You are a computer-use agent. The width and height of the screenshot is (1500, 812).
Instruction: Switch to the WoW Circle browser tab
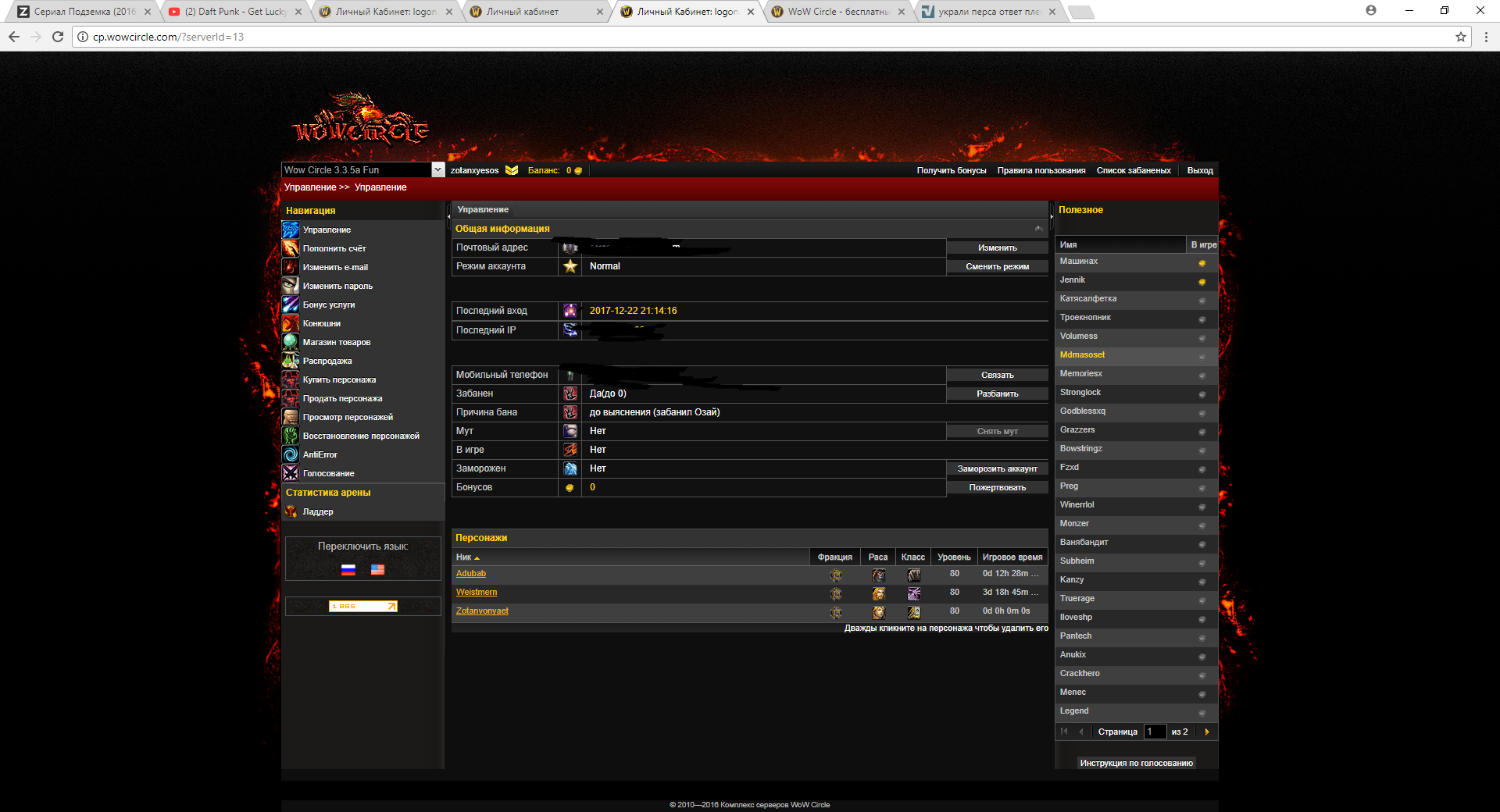pos(836,12)
